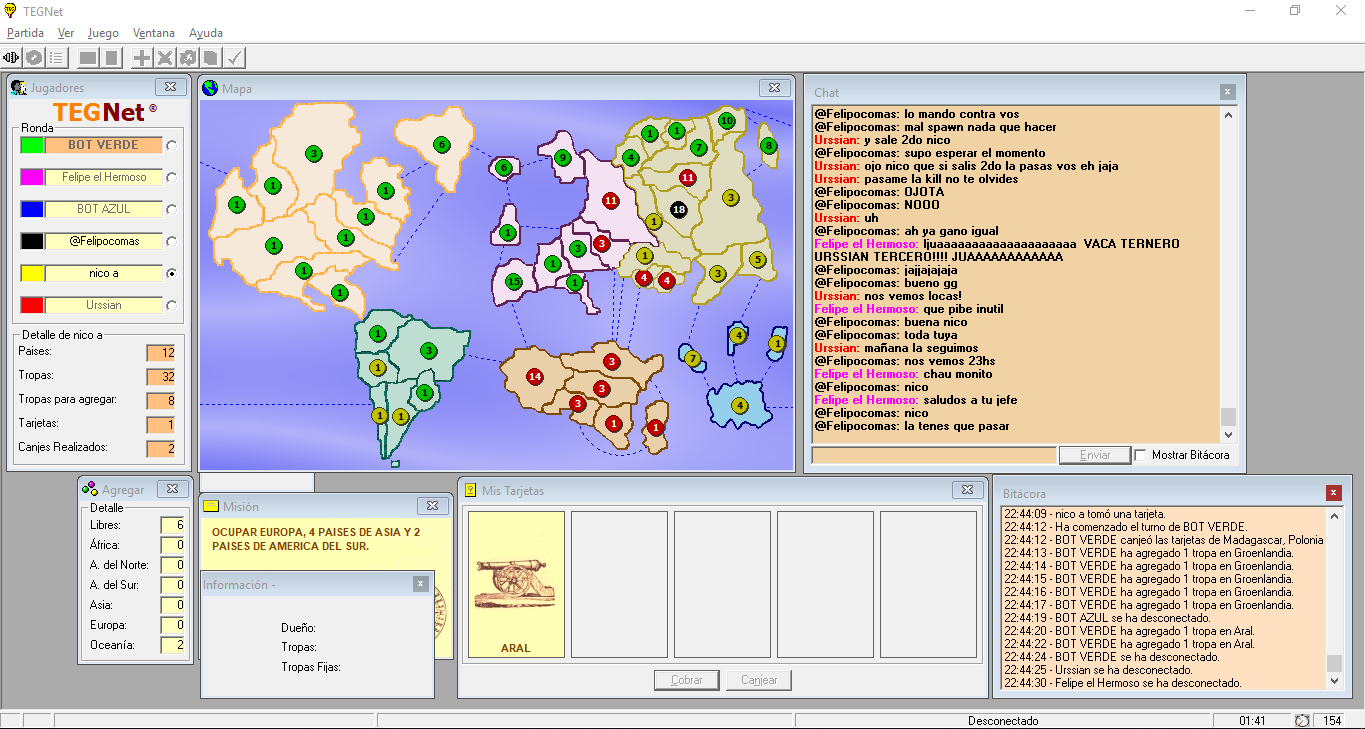This screenshot has width=1365, height=729.
Task: Click the blue BOT AZUL color swatch
Action: click(x=32, y=209)
